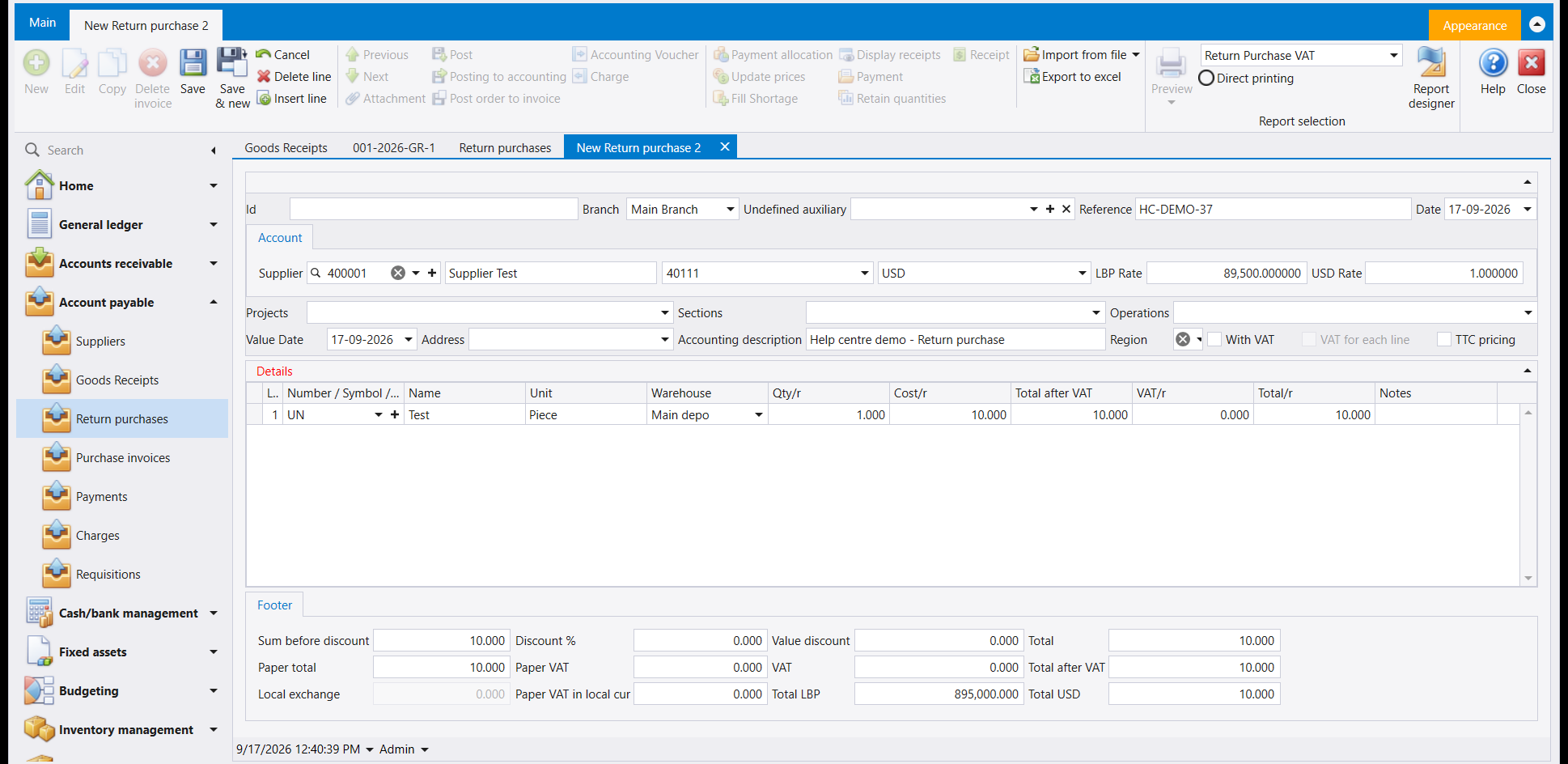This screenshot has width=1568, height=764.
Task: Expand Inventory management in the sidebar
Action: (214, 730)
